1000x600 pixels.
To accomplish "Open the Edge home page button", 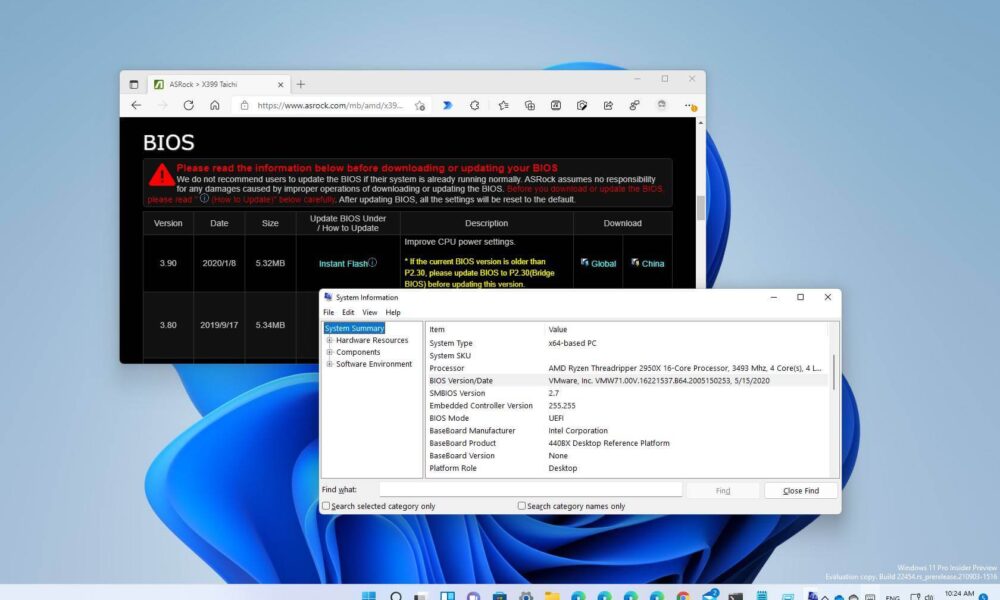I will tap(215, 105).
